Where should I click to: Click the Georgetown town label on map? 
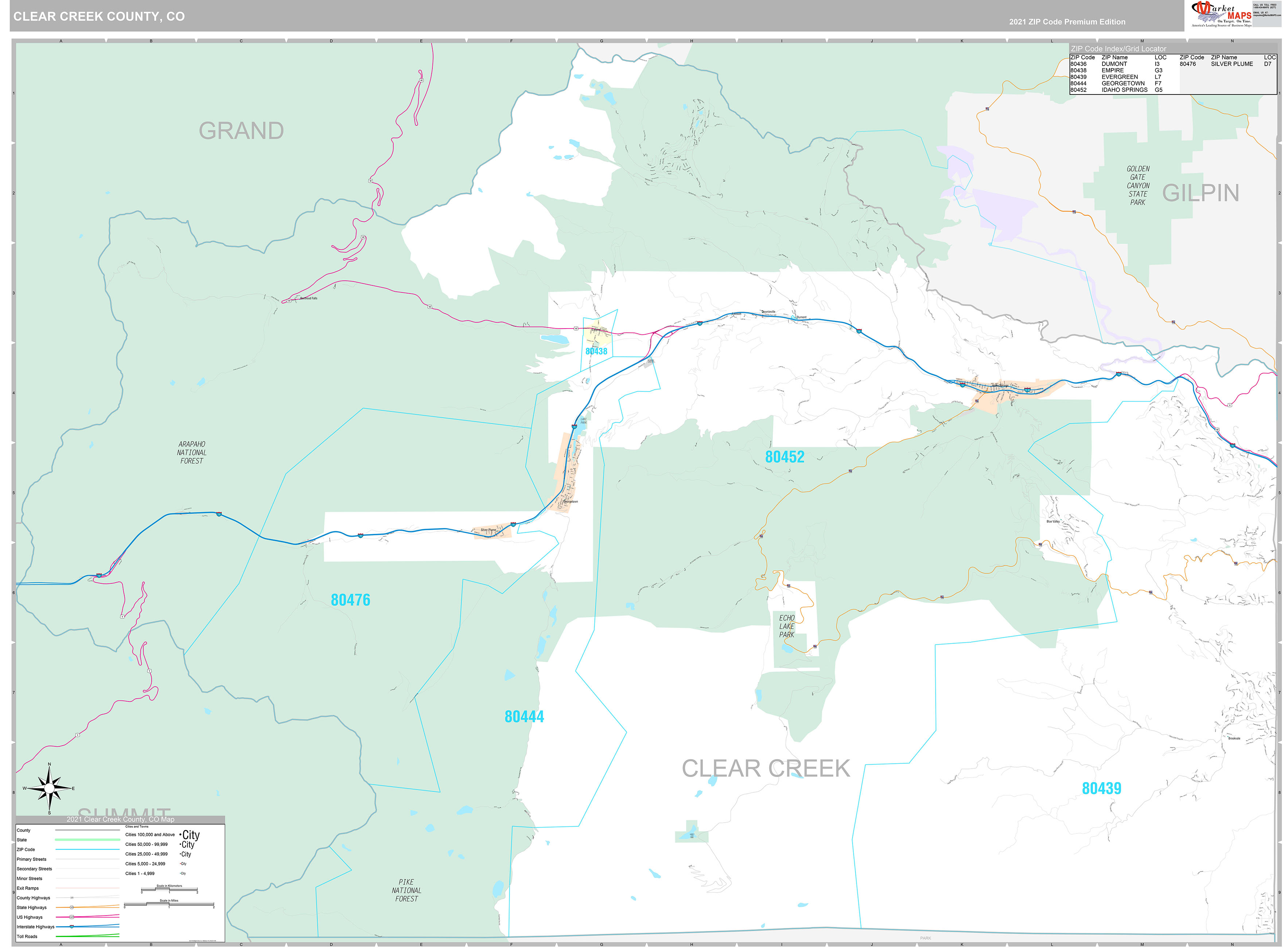[570, 502]
